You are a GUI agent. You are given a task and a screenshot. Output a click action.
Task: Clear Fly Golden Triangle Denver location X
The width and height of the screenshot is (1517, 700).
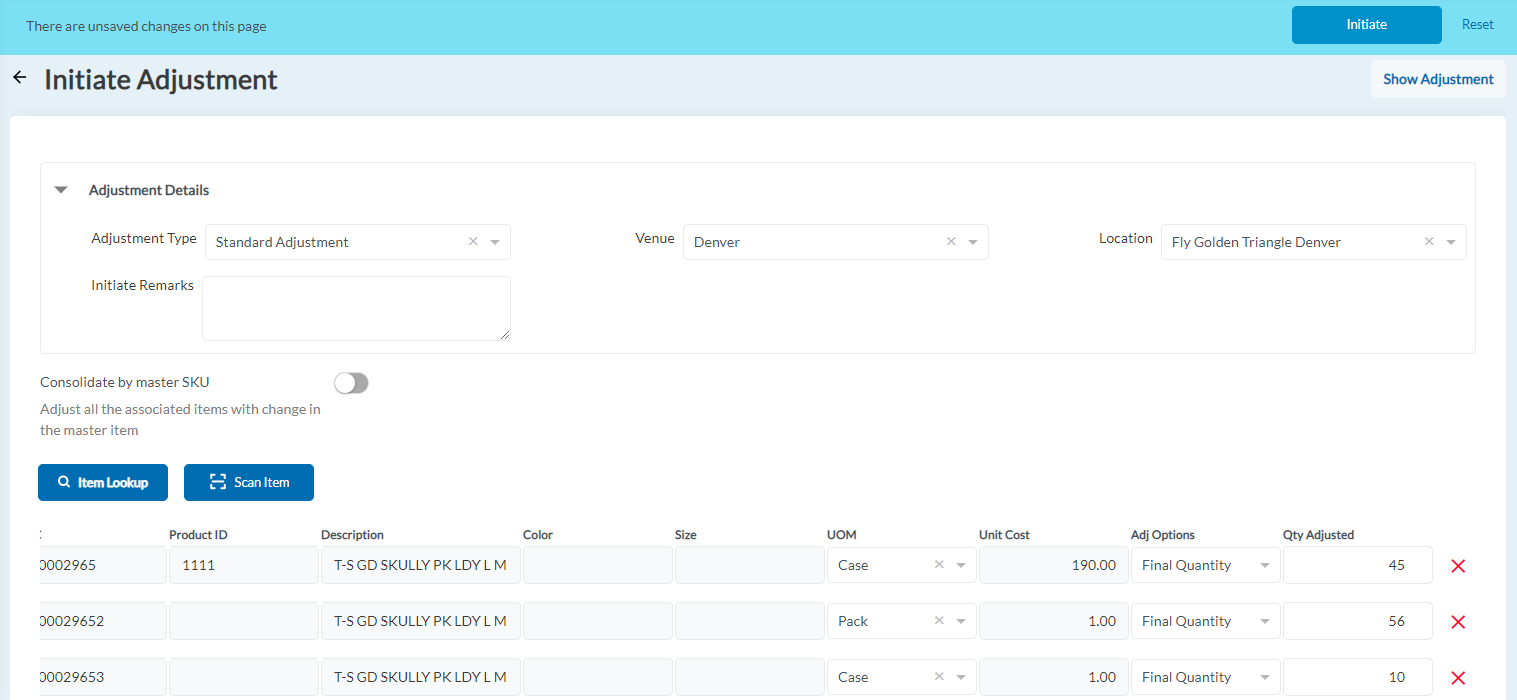1429,241
